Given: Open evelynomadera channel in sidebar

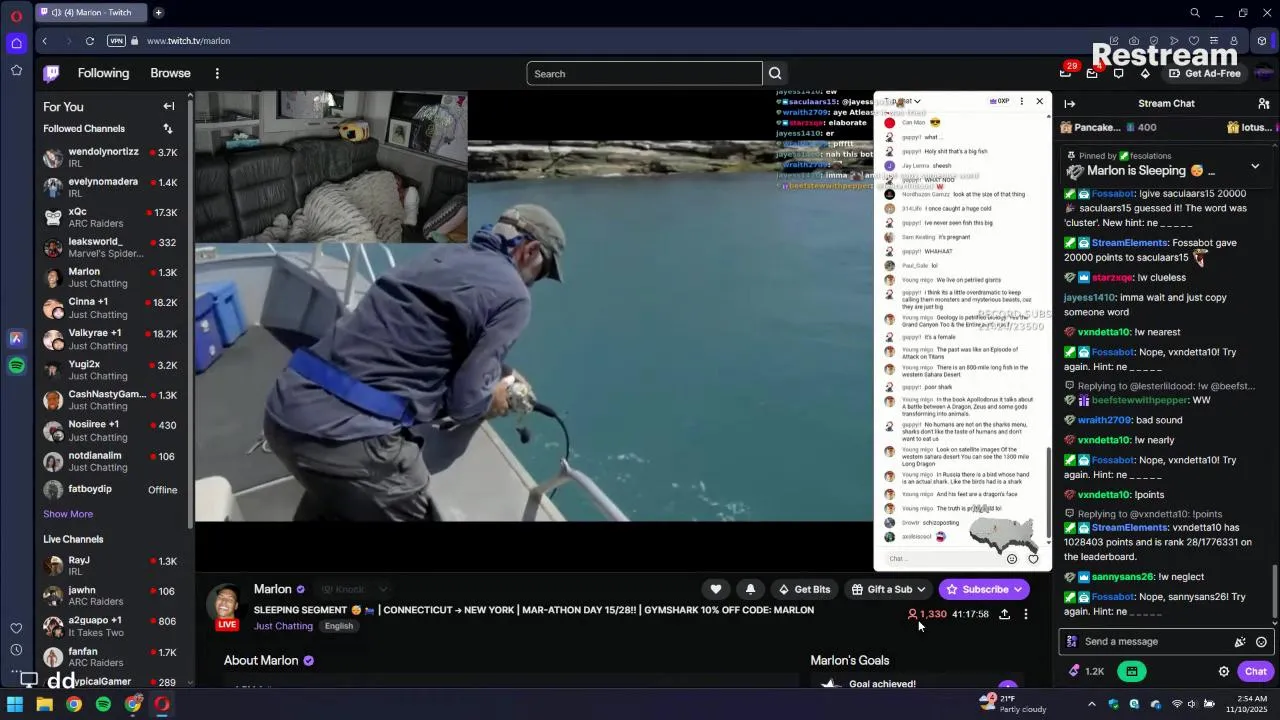Looking at the screenshot, I should tap(110, 188).
